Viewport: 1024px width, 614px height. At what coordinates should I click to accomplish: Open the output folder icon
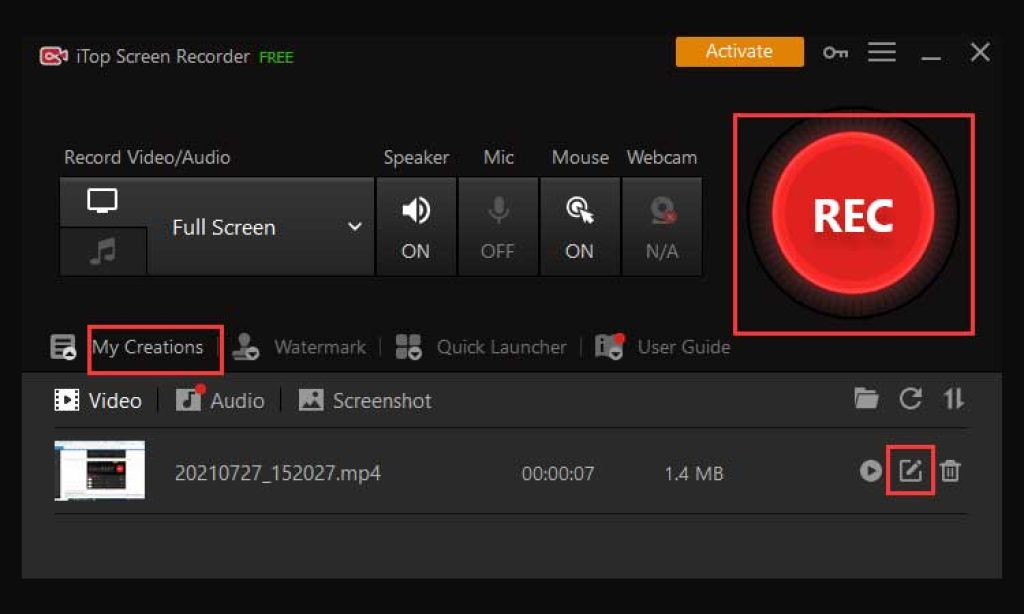(866, 399)
